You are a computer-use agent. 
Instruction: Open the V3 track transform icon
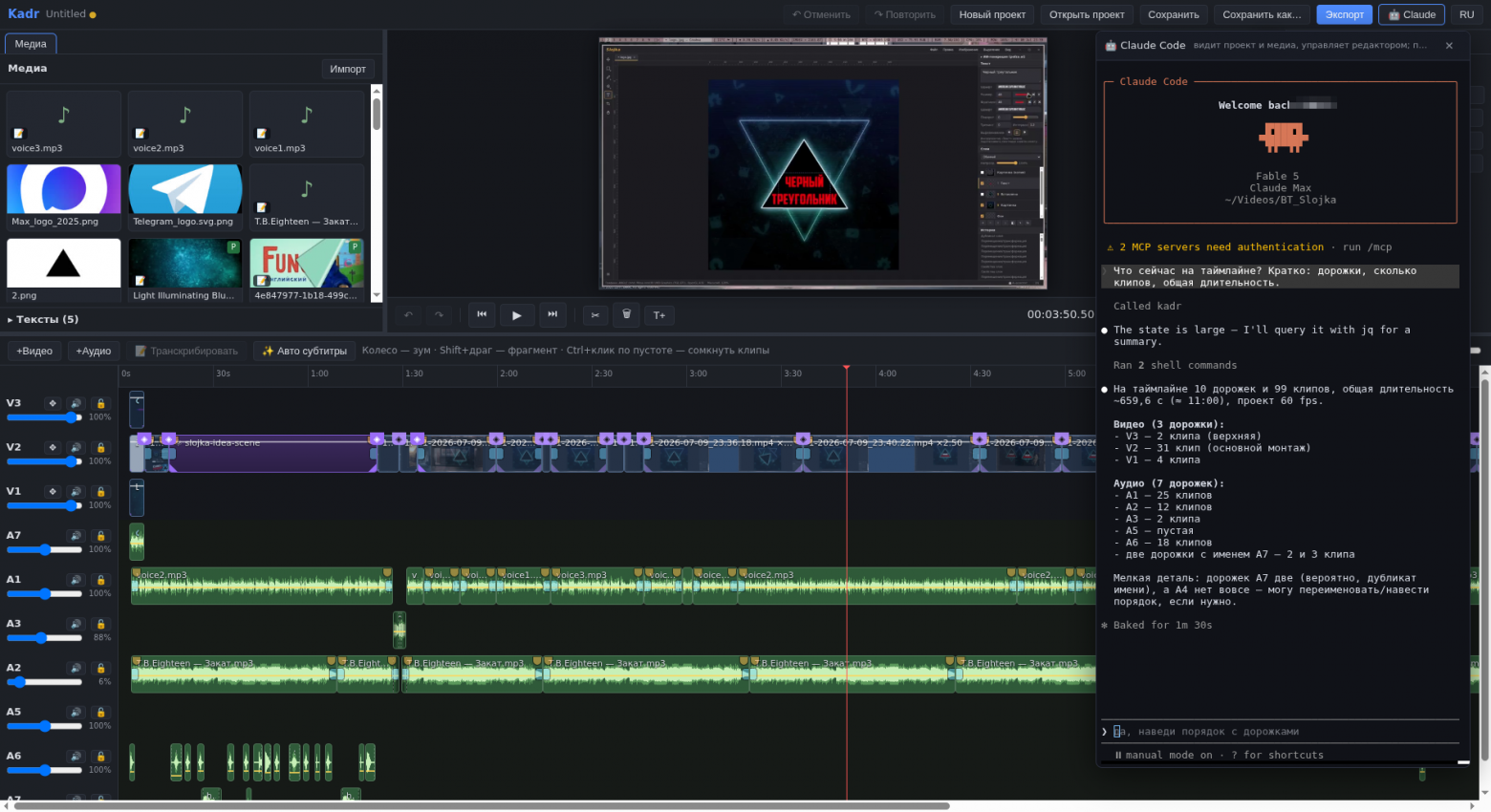pyautogui.click(x=53, y=403)
